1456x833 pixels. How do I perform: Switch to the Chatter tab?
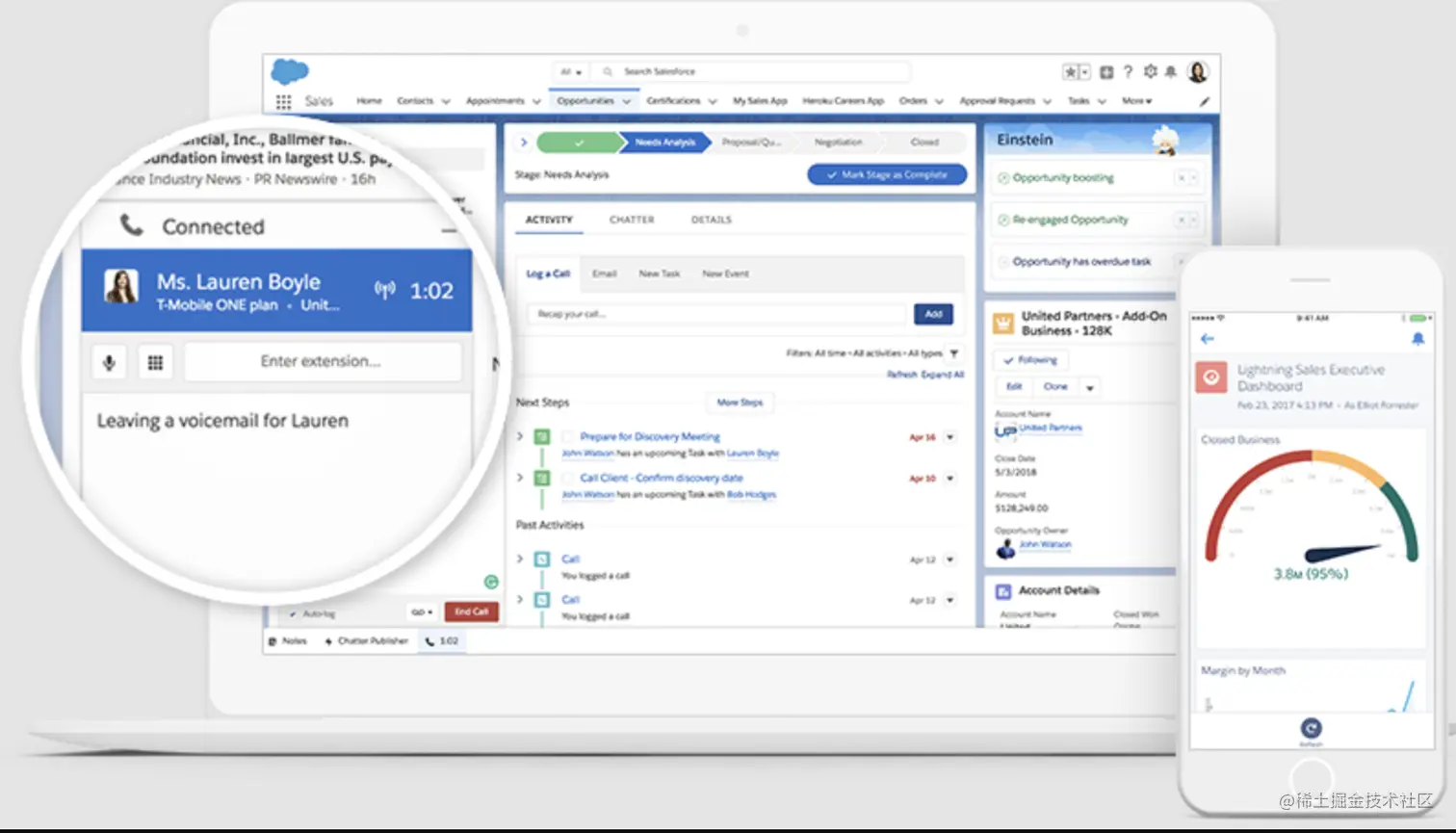[632, 221]
